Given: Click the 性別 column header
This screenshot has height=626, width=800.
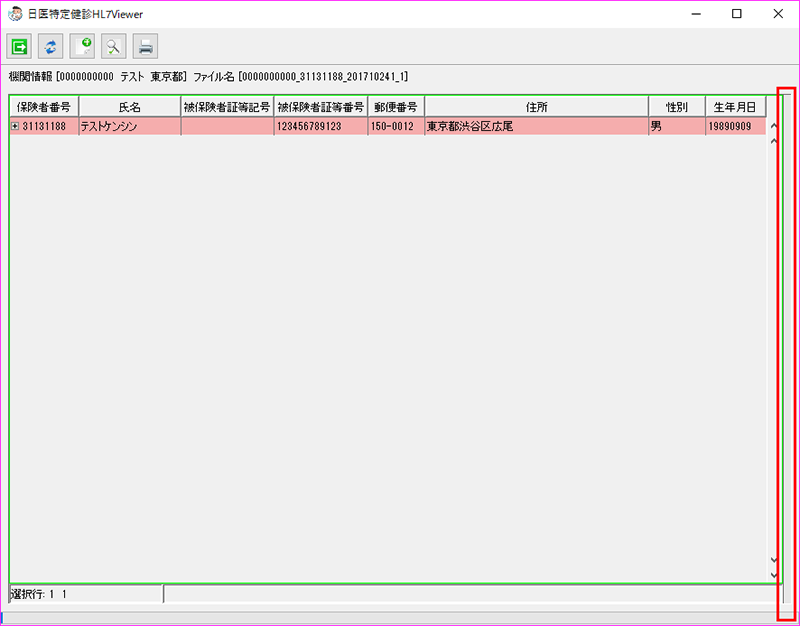Looking at the screenshot, I should coord(676,107).
